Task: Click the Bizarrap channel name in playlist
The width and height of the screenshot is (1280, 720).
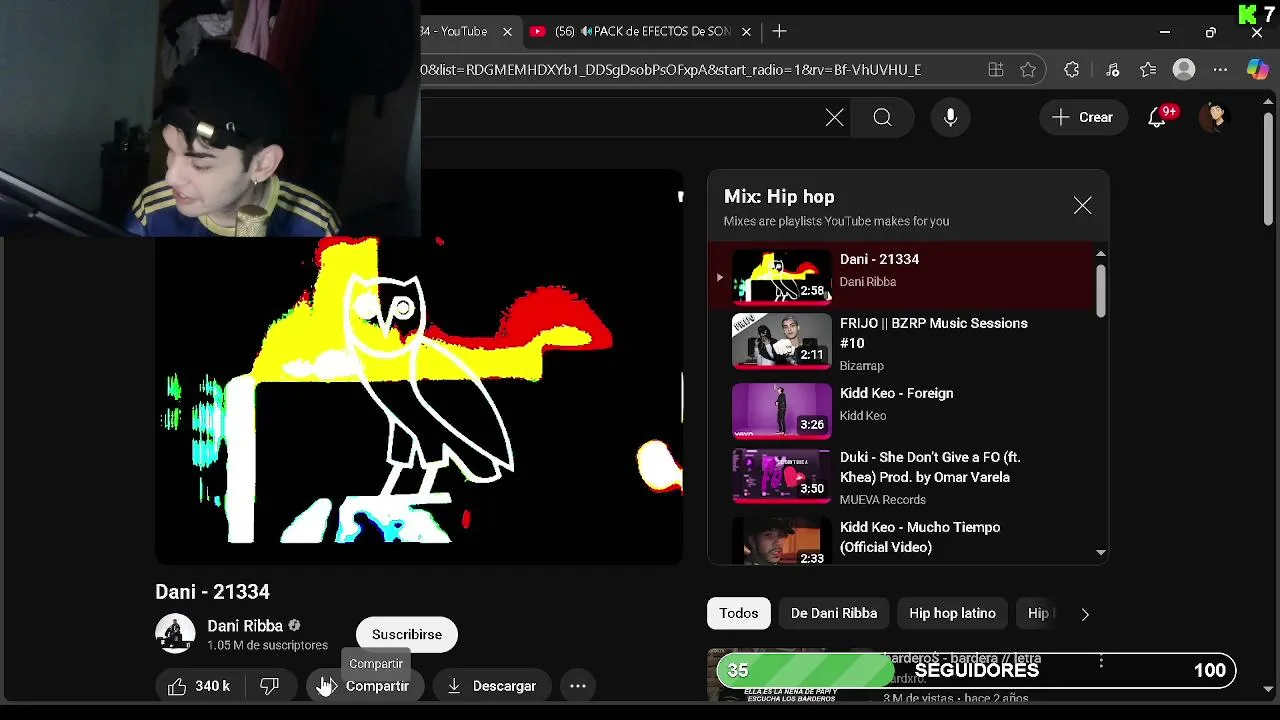Action: [862, 366]
